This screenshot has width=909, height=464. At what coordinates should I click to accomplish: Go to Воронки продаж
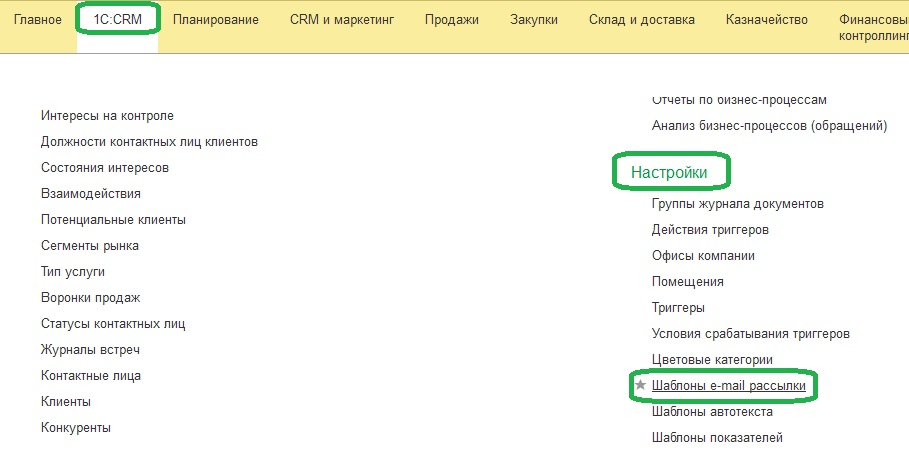[90, 298]
